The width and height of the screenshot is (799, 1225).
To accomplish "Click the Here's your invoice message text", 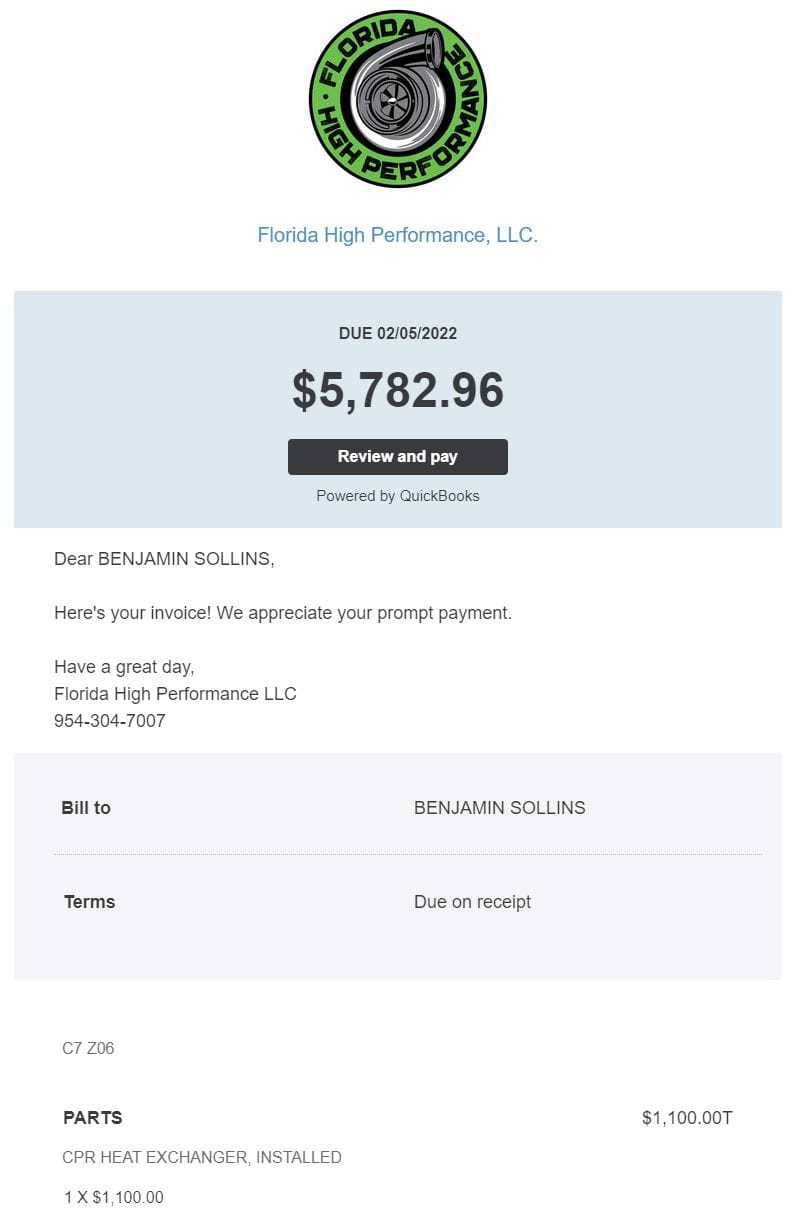I will click(x=283, y=613).
